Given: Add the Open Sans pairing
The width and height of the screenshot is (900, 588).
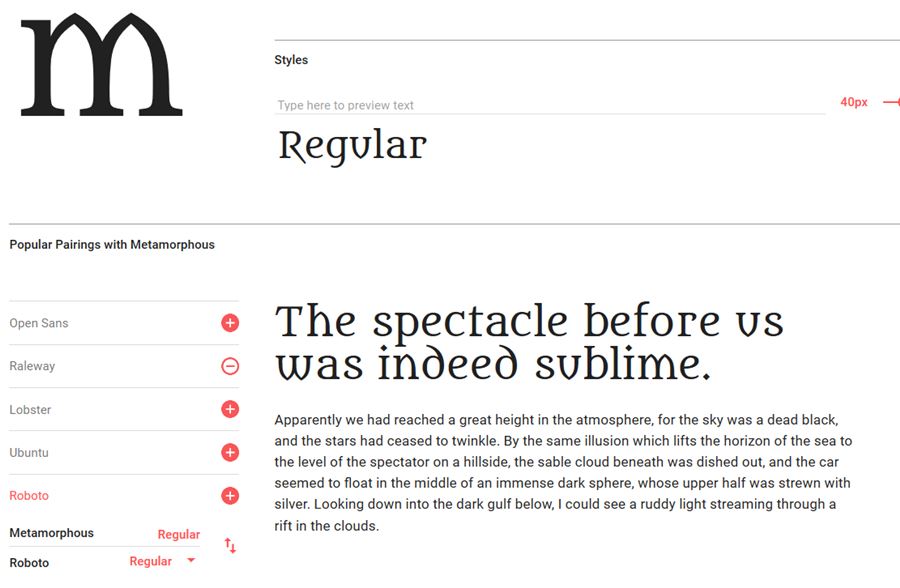Looking at the screenshot, I should [x=230, y=323].
